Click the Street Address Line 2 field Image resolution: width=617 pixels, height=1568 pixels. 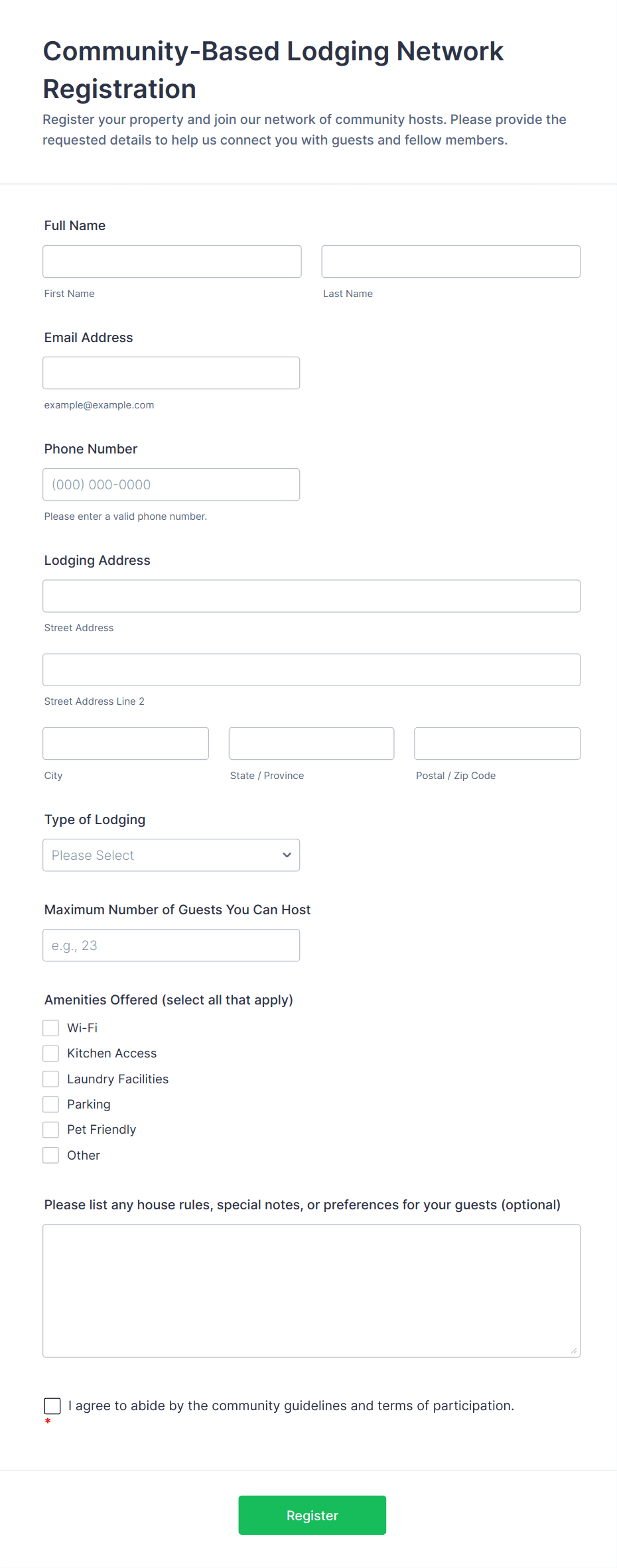(x=311, y=669)
